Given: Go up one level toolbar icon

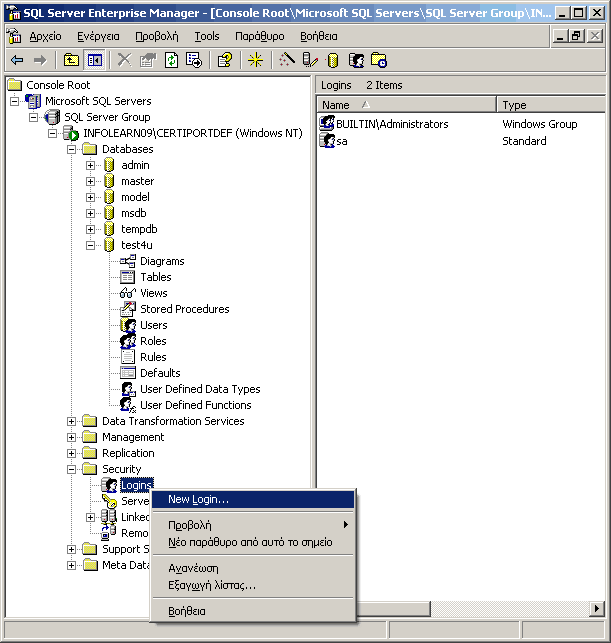Looking at the screenshot, I should click(71, 60).
